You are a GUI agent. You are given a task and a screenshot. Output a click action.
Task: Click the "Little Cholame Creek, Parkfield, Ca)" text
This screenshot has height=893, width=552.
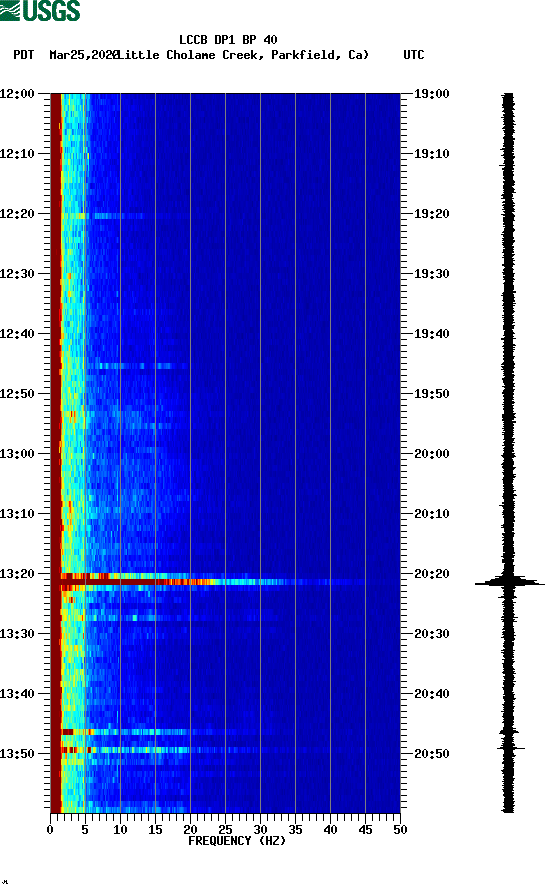click(242, 55)
